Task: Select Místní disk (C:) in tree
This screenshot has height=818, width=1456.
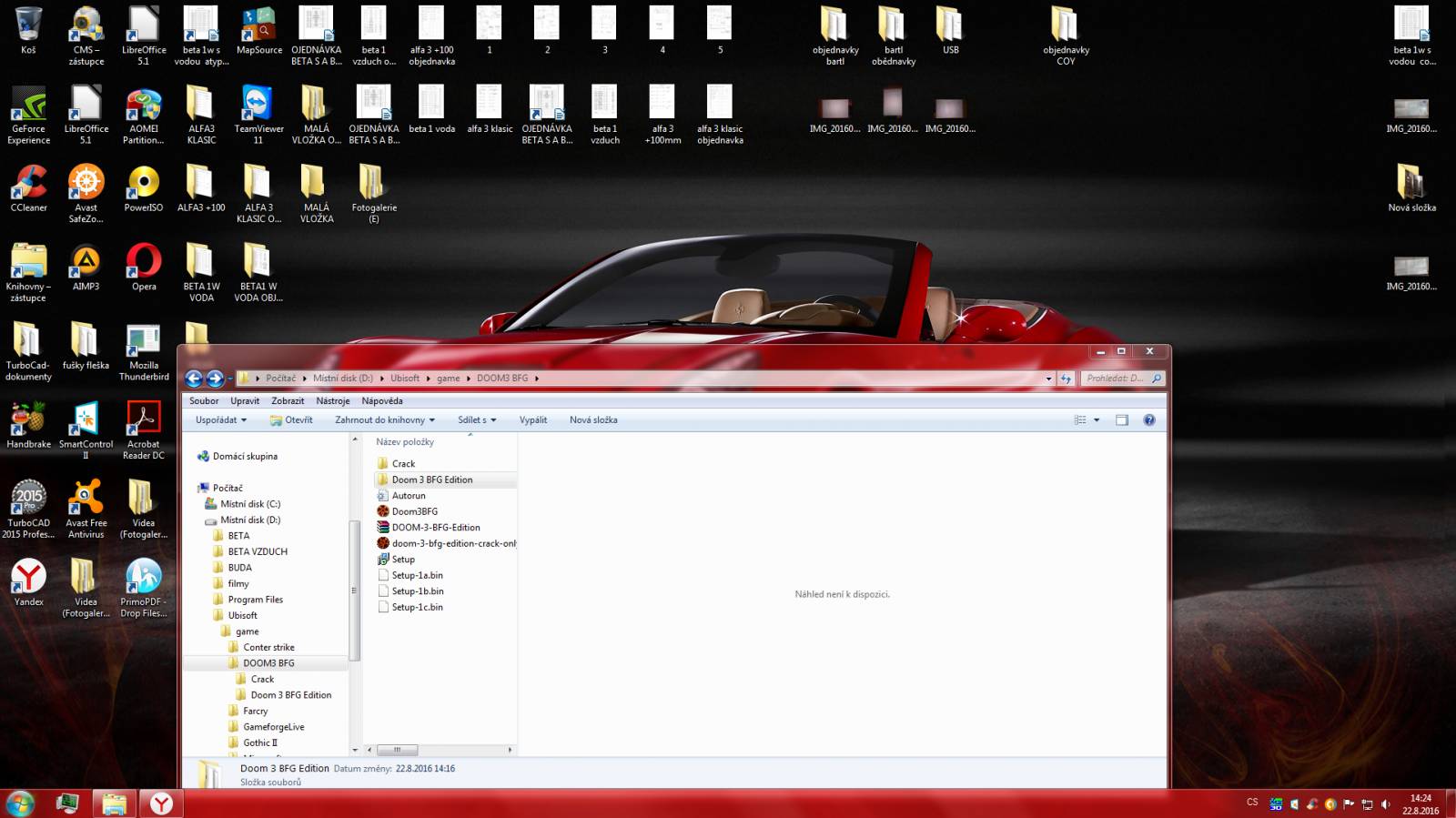Action: [250, 504]
